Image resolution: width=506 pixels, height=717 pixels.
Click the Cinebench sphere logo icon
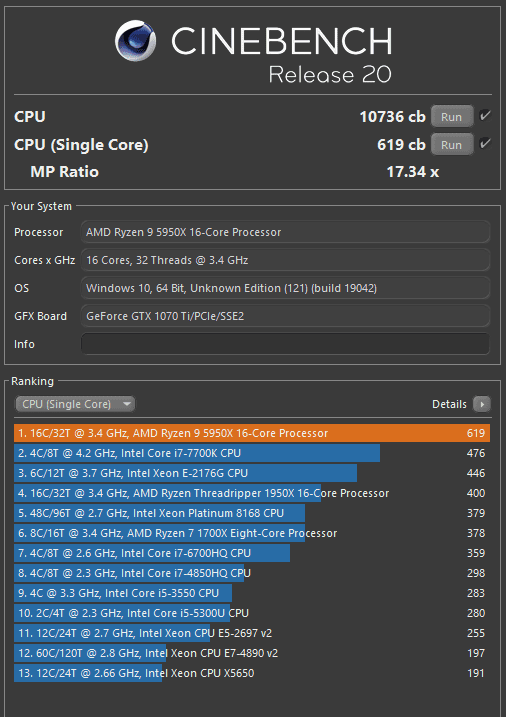[135, 40]
